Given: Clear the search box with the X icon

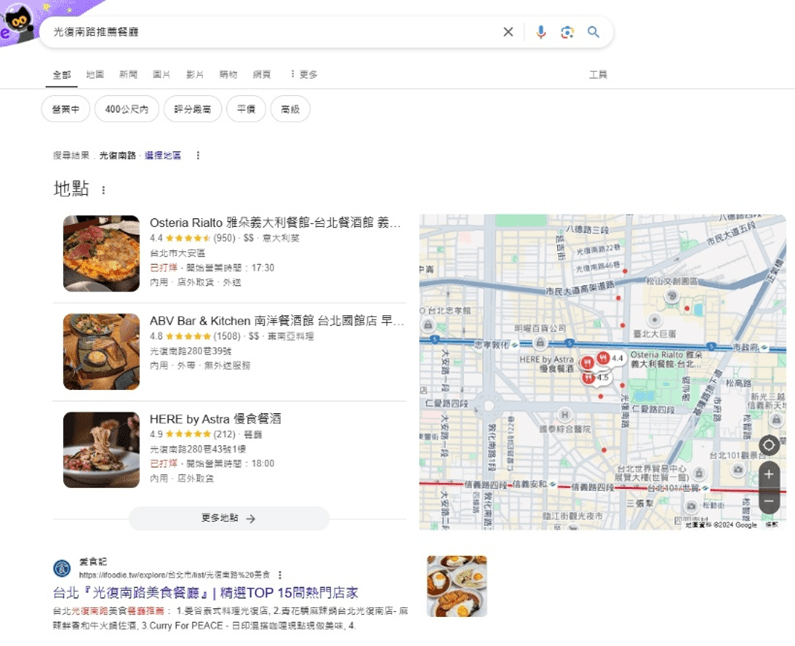Looking at the screenshot, I should pos(508,32).
